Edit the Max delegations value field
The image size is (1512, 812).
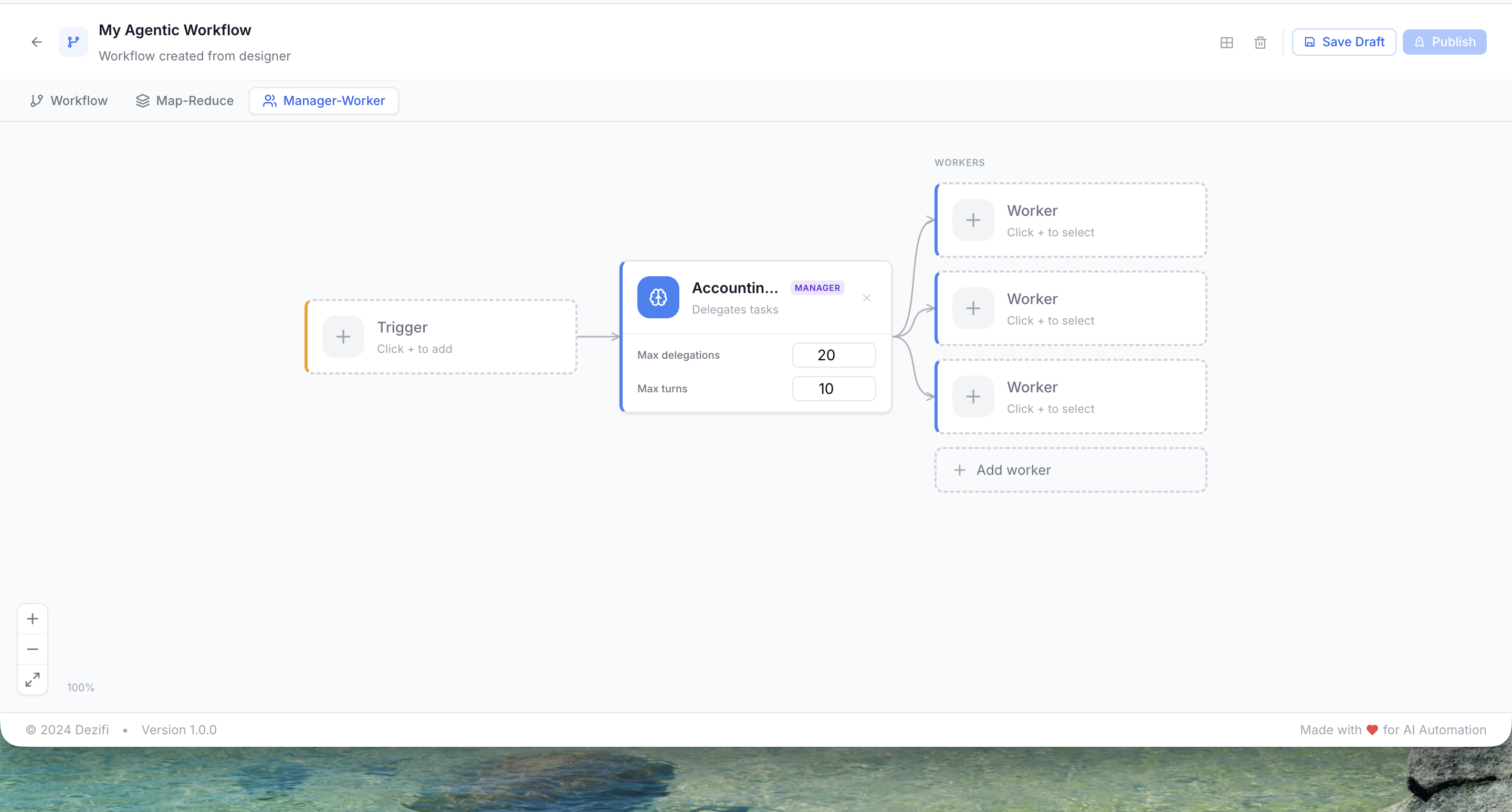834,355
